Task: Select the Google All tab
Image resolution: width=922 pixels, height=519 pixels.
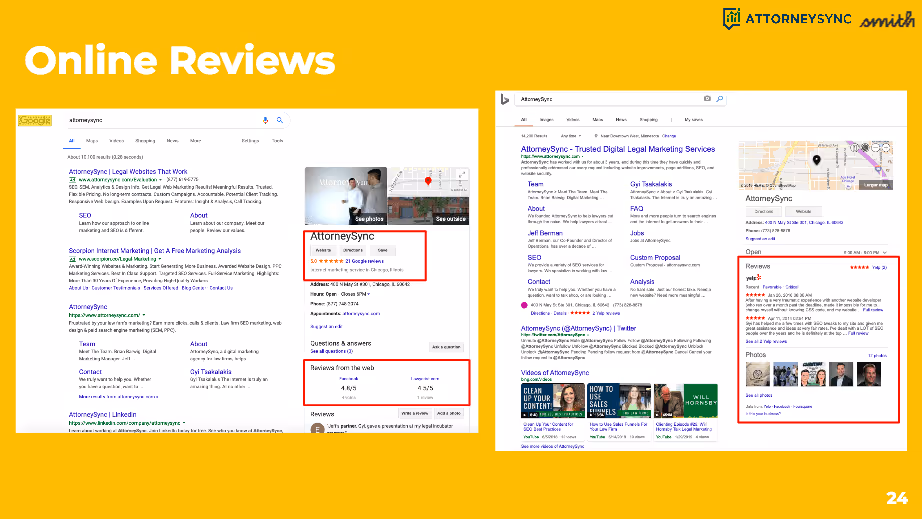Action: [71, 141]
